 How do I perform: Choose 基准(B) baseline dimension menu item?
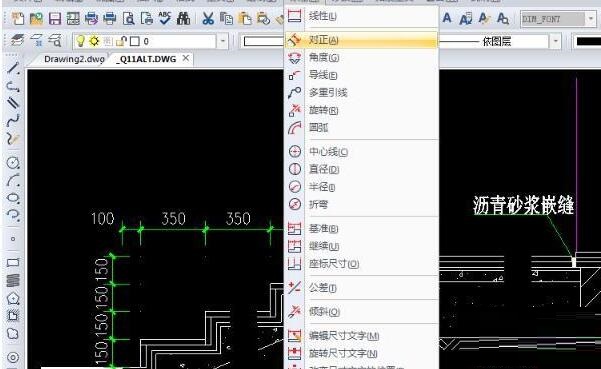coord(361,229)
